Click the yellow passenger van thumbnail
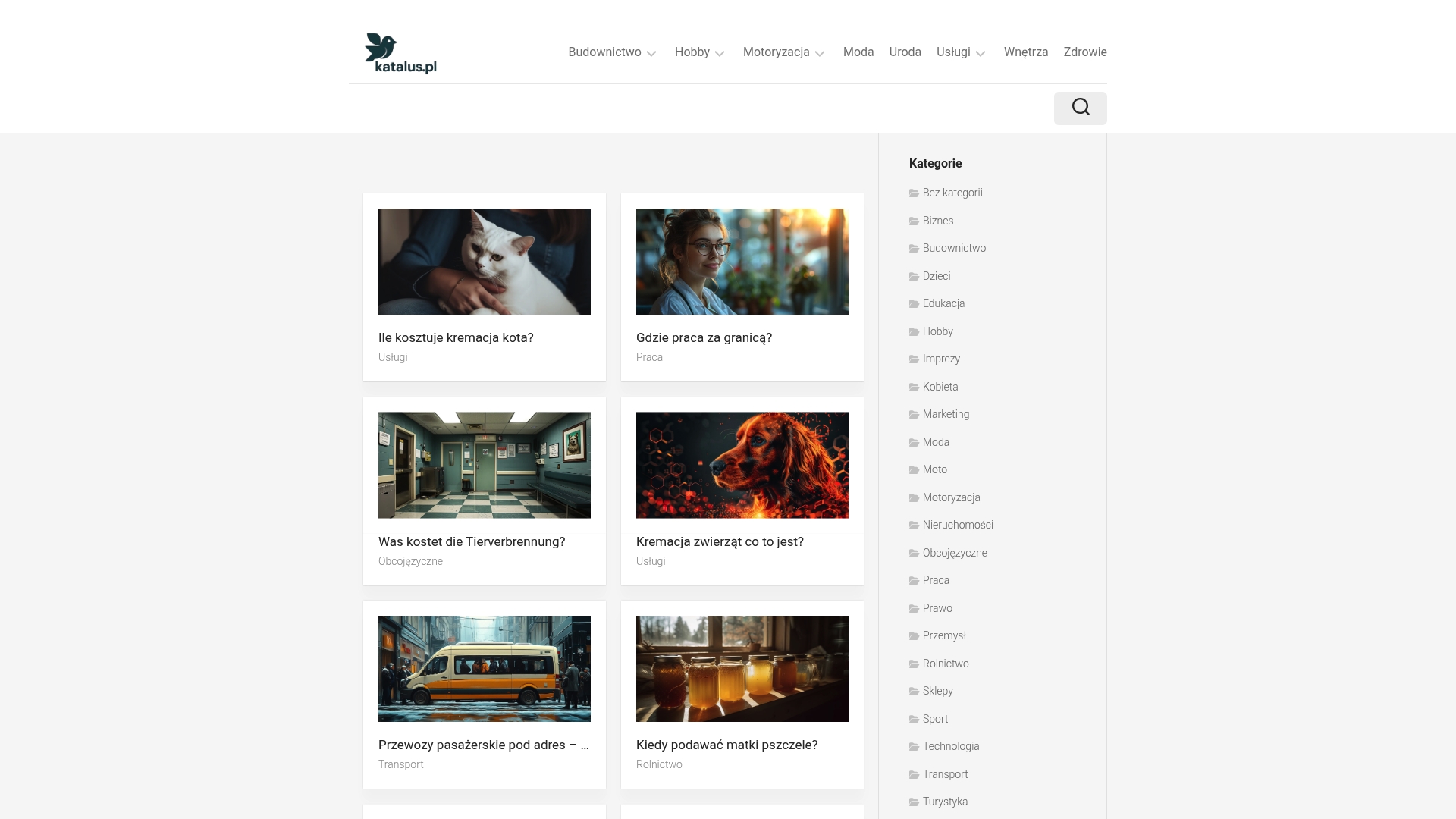This screenshot has height=819, width=1456. coord(484,668)
